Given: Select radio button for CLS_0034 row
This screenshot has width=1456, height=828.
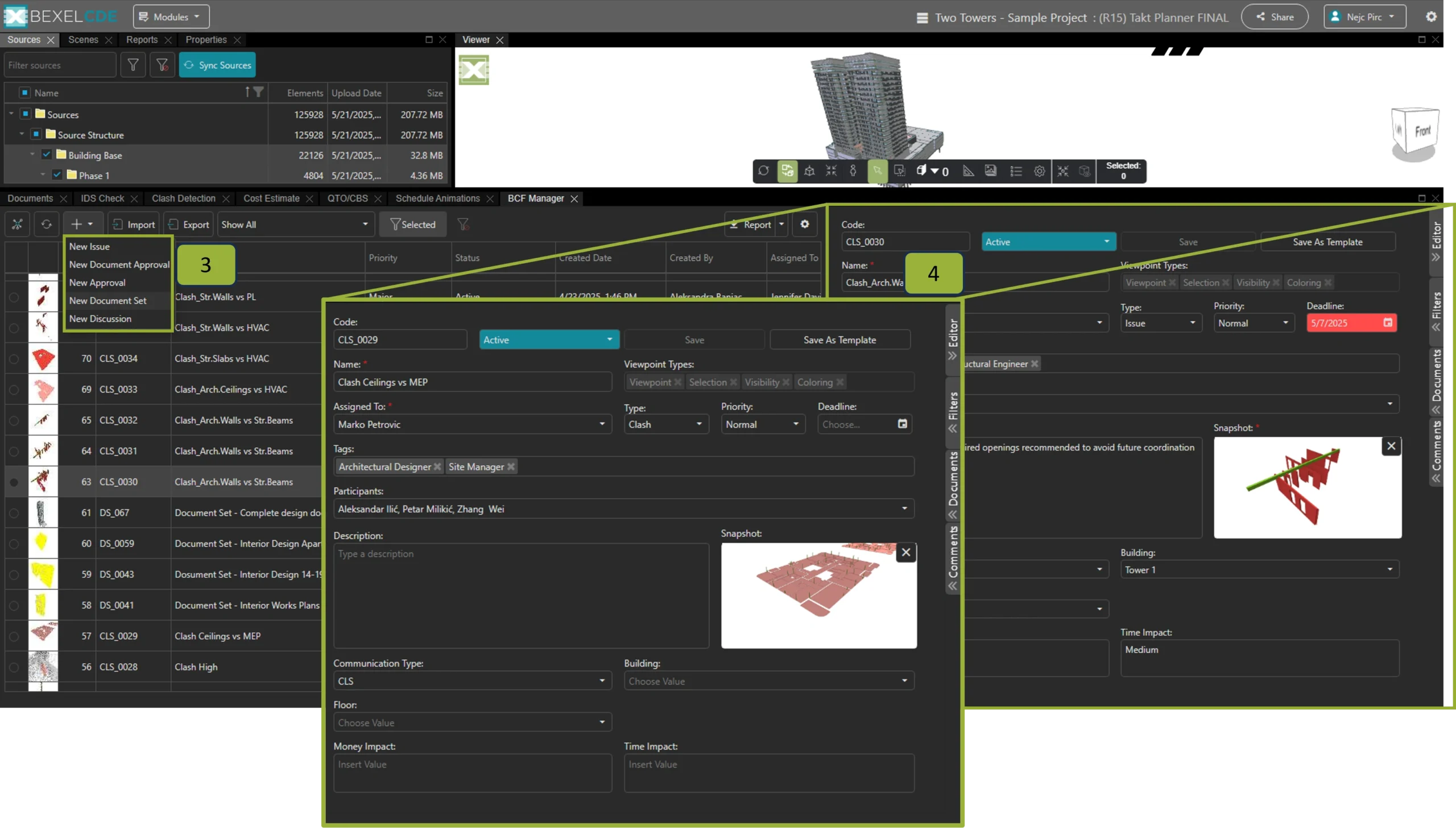Looking at the screenshot, I should [14, 358].
